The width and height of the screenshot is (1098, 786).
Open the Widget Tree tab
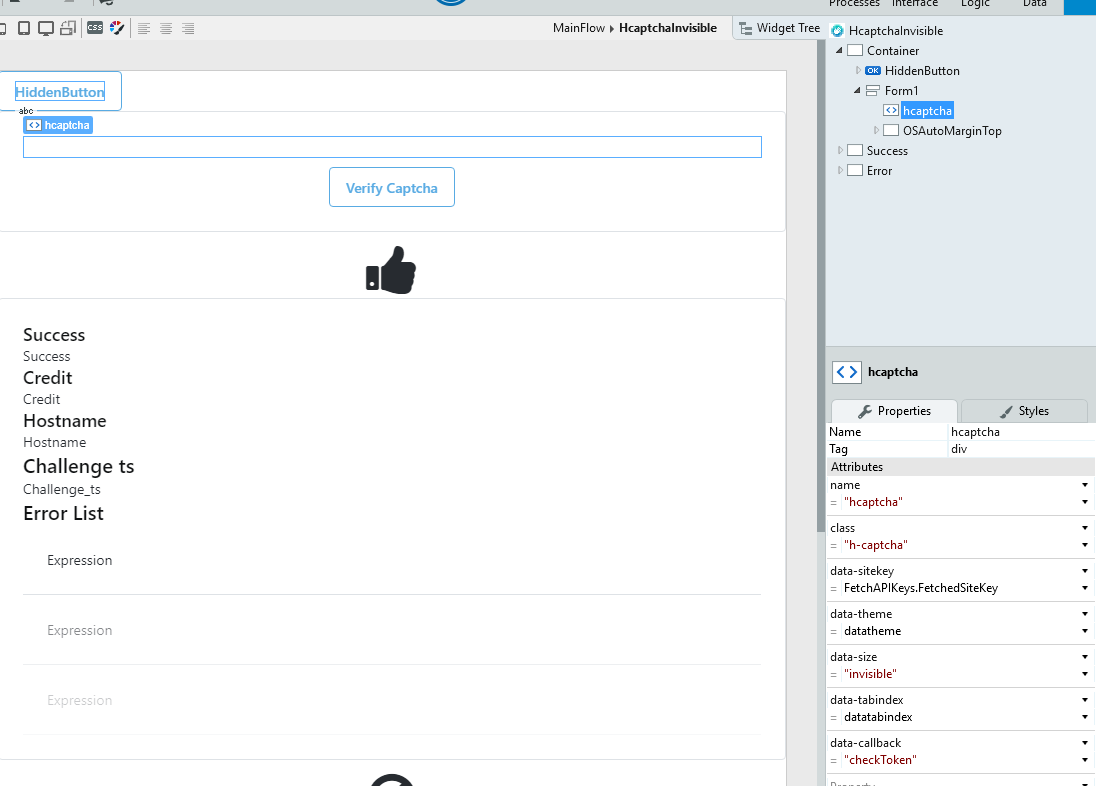point(779,28)
